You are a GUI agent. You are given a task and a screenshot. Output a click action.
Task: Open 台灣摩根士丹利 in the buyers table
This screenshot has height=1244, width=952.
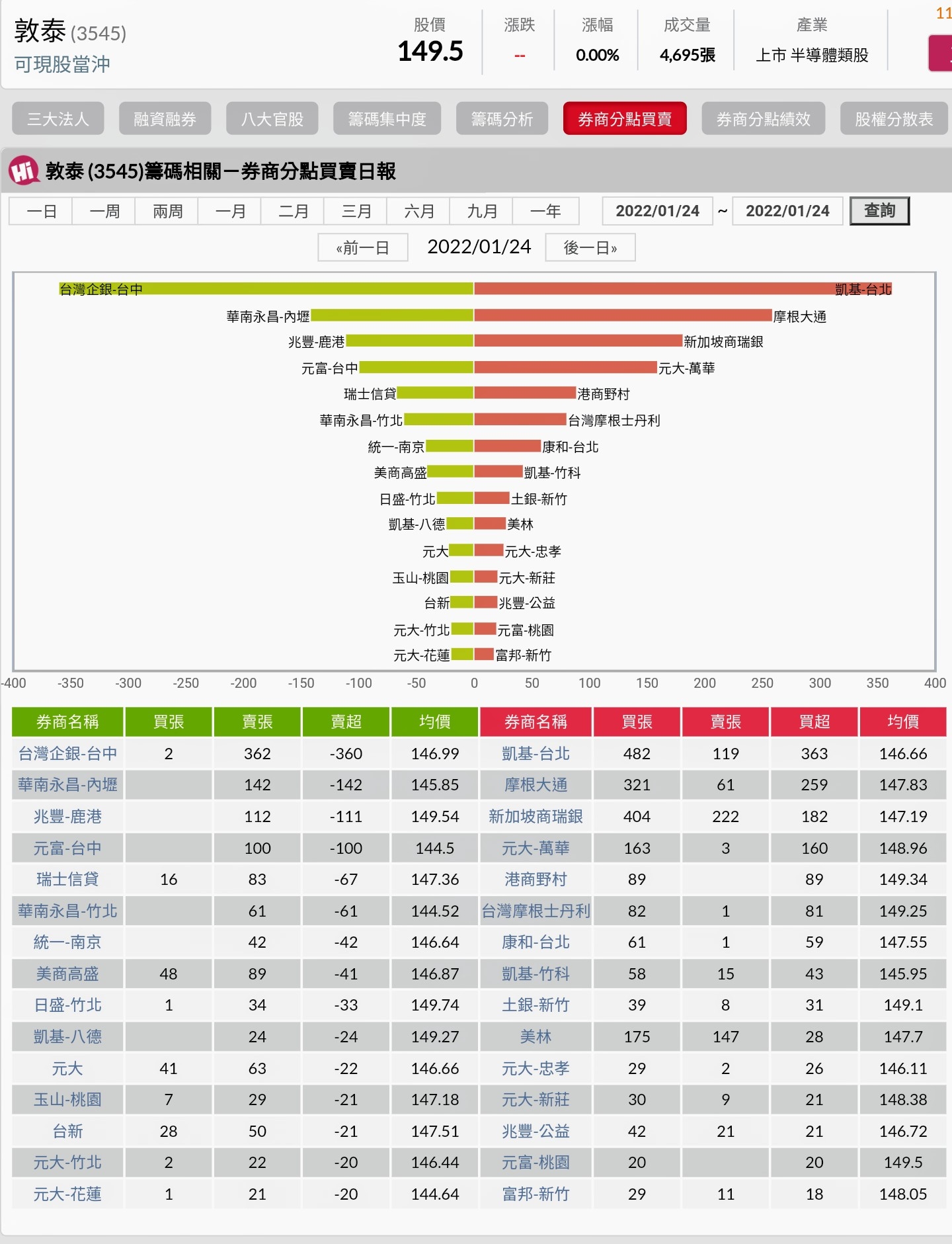pos(535,911)
